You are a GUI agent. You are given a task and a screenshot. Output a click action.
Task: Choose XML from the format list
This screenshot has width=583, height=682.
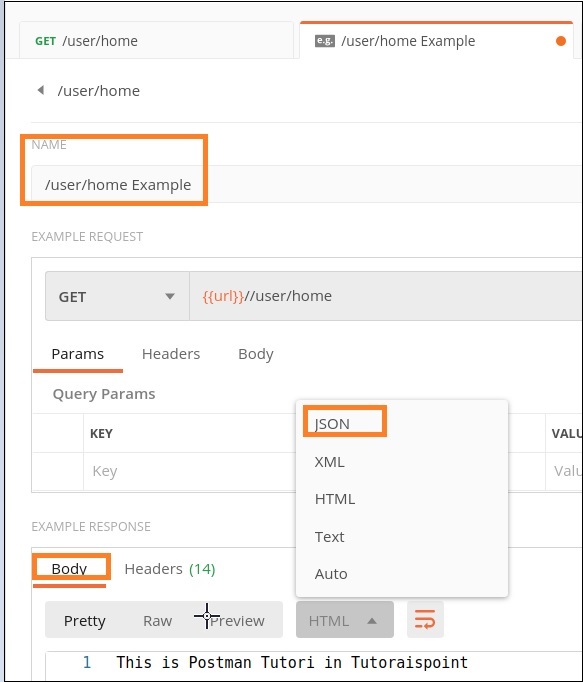tap(329, 461)
